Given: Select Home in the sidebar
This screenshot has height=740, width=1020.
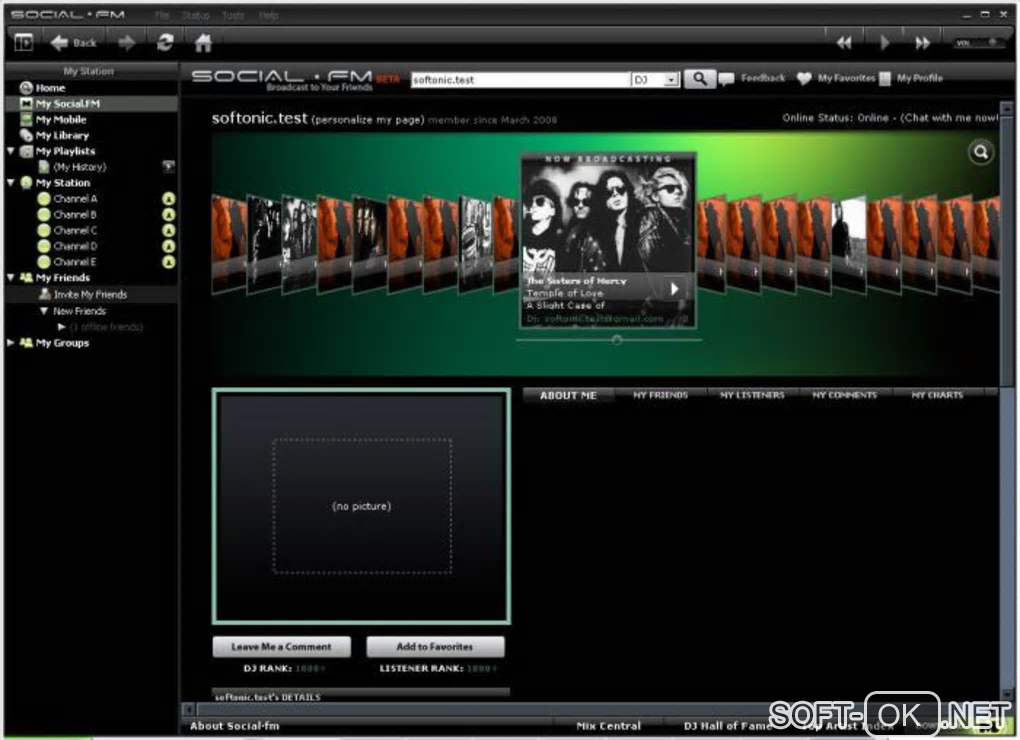Looking at the screenshot, I should 50,88.
